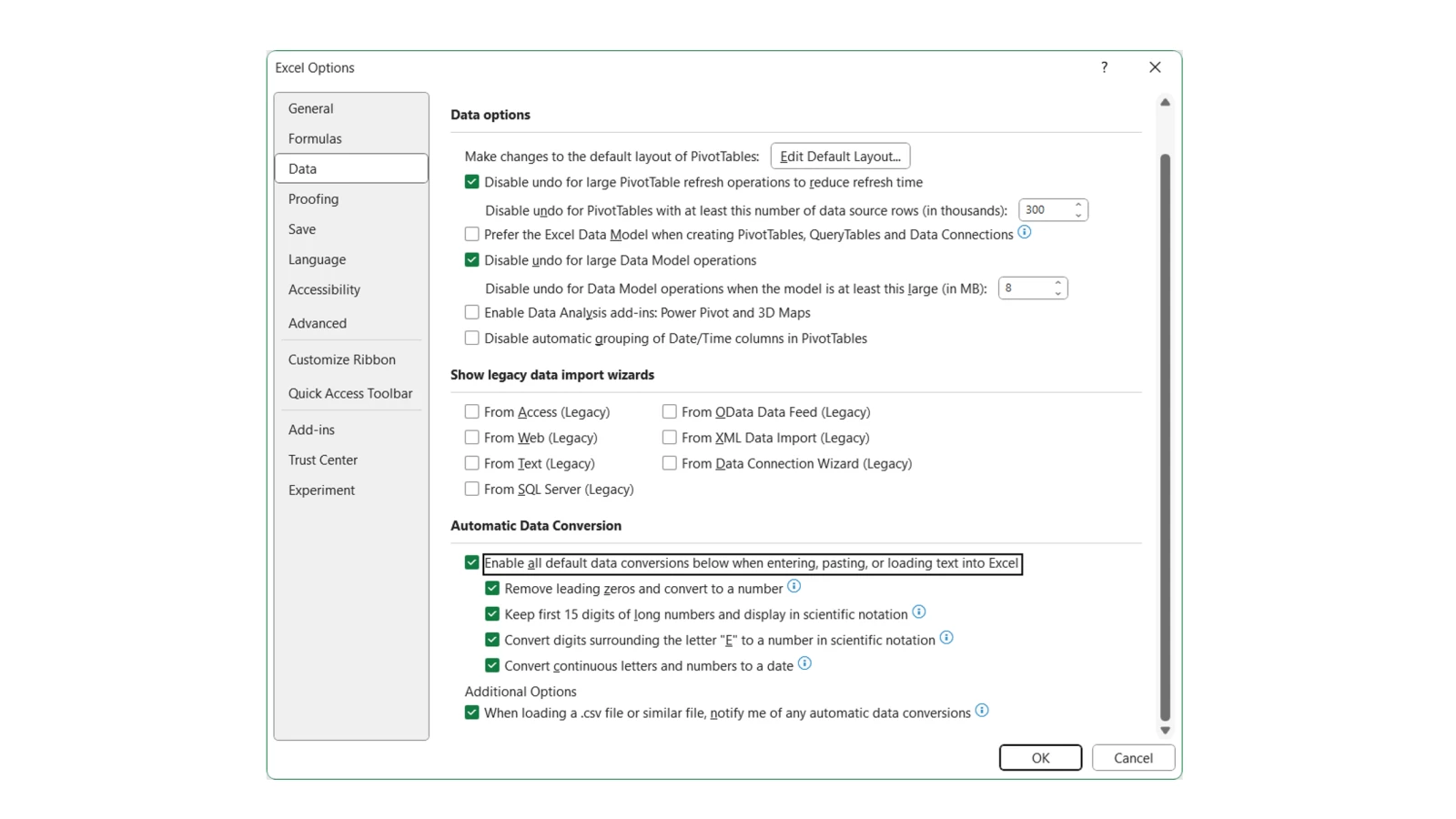Image resolution: width=1456 pixels, height=819 pixels.
Task: Open the Save category
Action: (x=351, y=229)
